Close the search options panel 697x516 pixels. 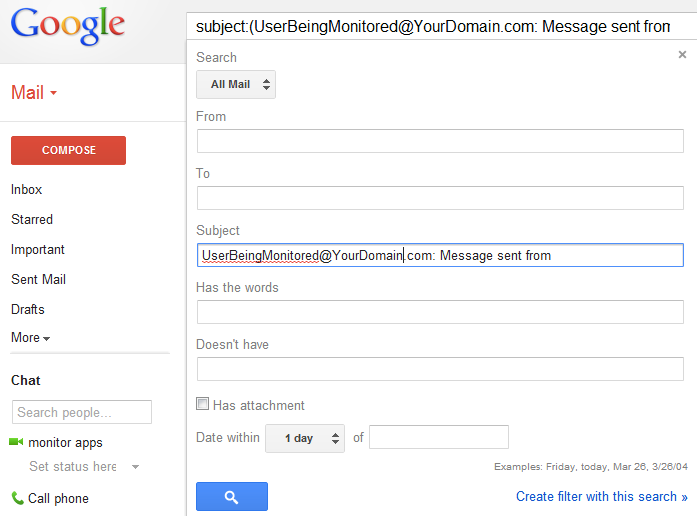click(682, 55)
